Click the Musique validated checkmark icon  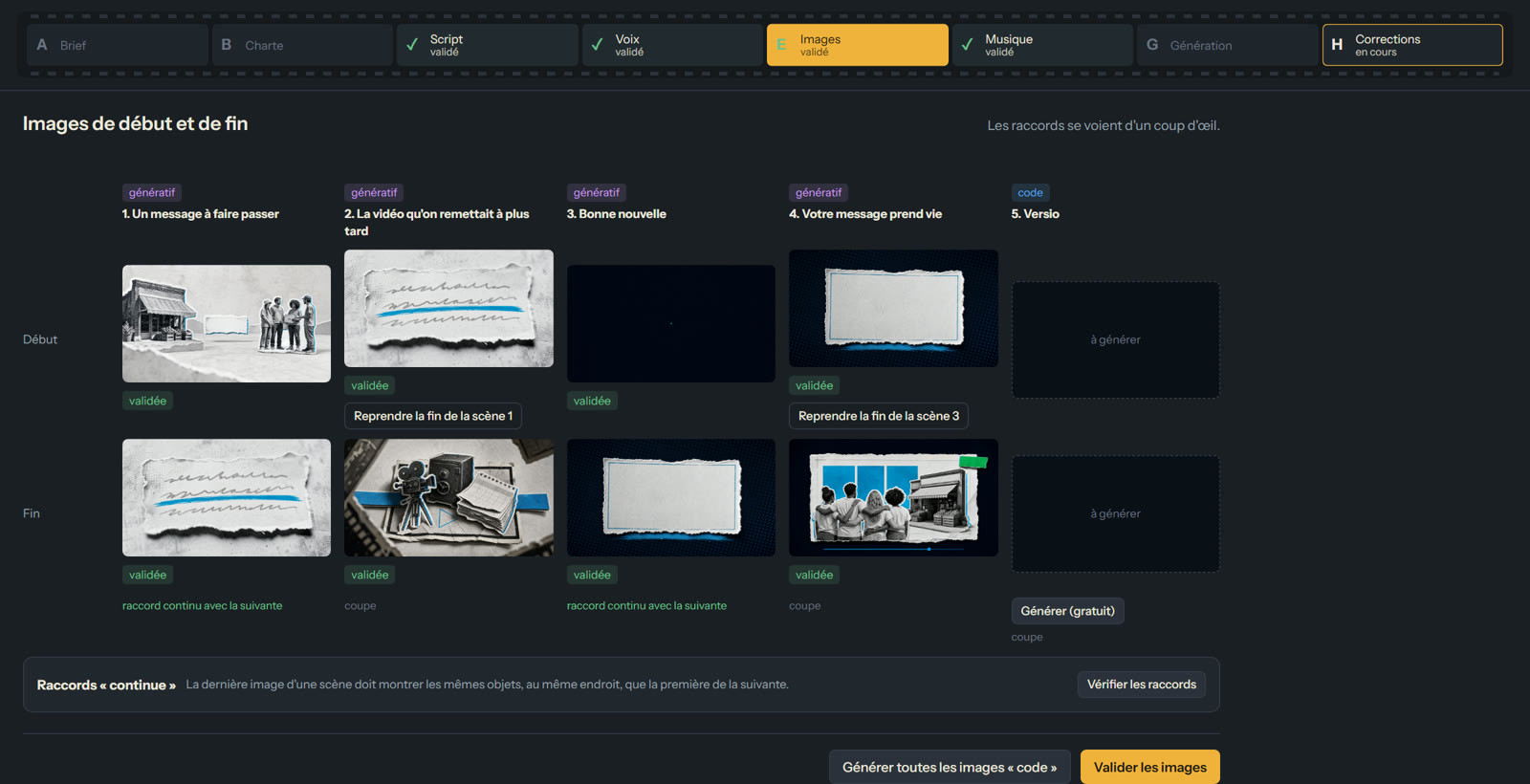point(967,45)
